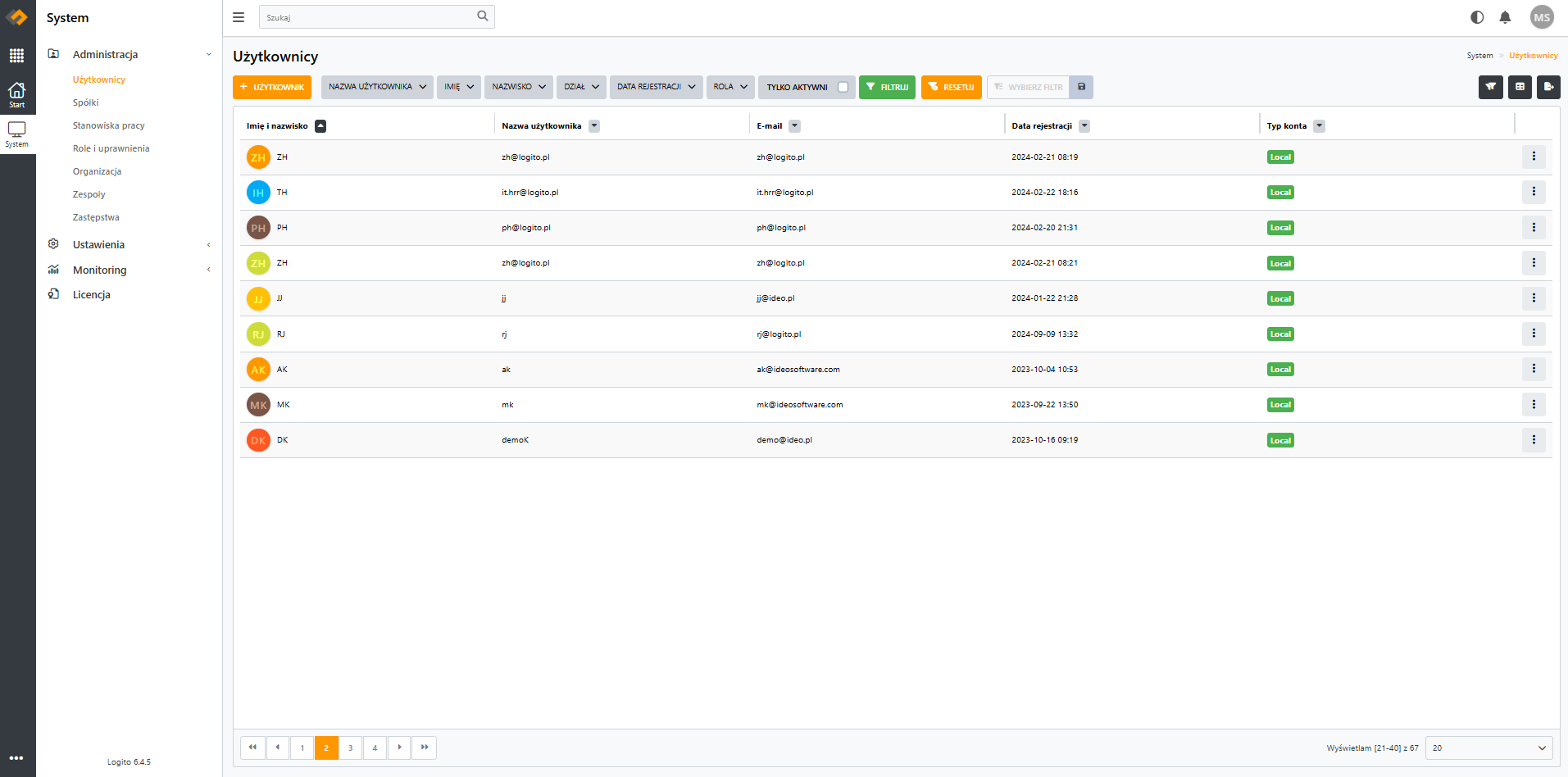Image resolution: width=1568 pixels, height=777 pixels.
Task: Click the save filter disk icon
Action: 1081,87
